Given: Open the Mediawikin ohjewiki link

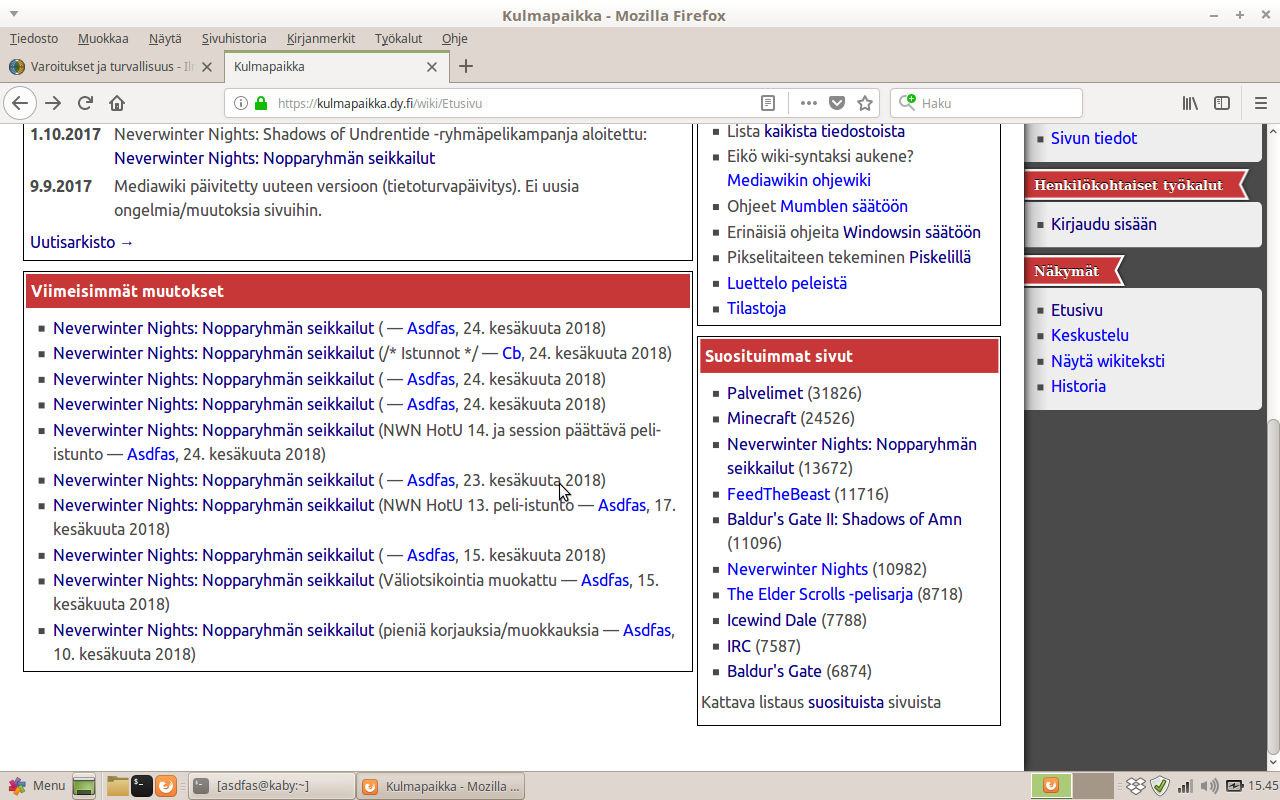Looking at the screenshot, I should (x=799, y=180).
